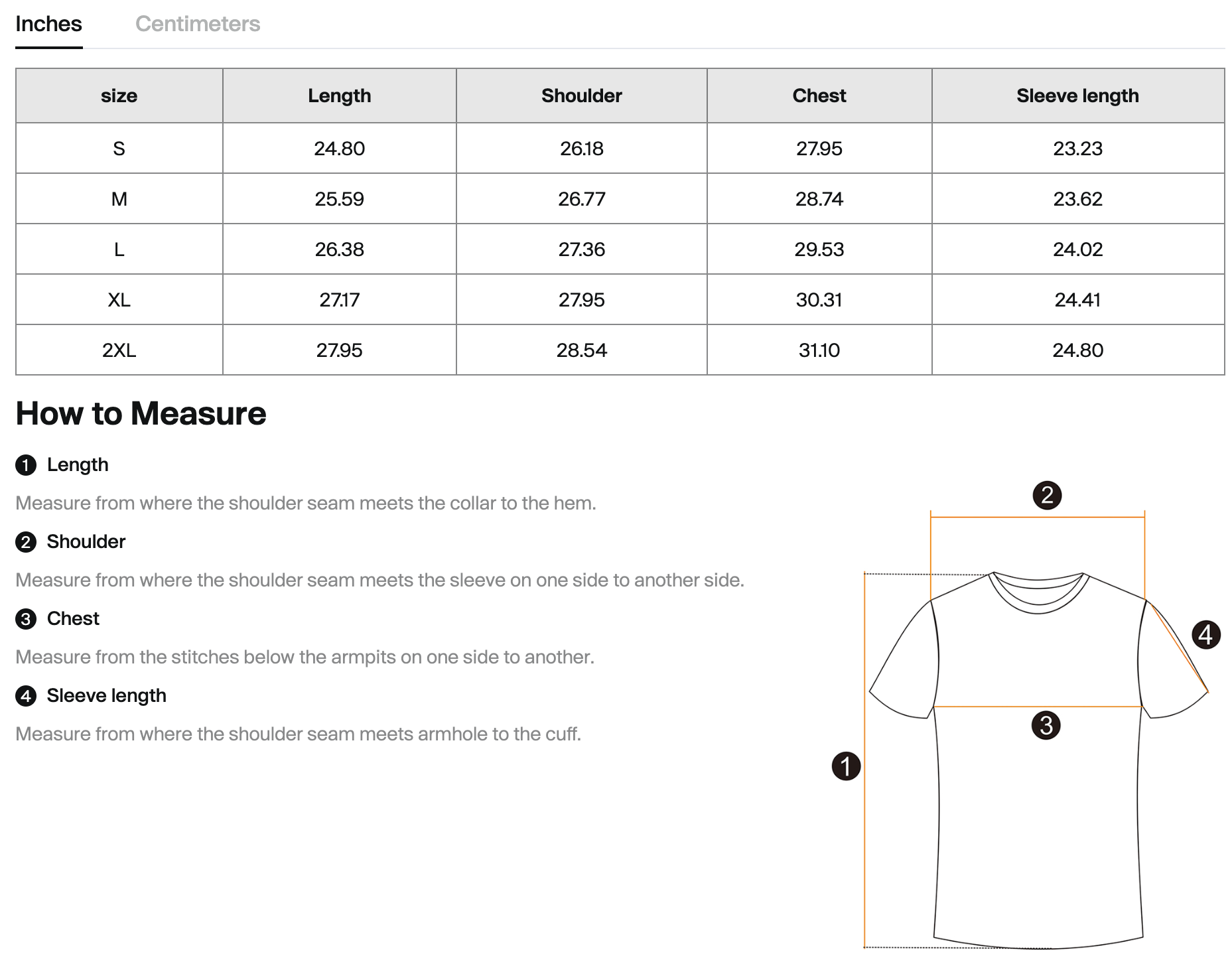
Task: Click the Shoulder column header
Action: click(x=581, y=96)
